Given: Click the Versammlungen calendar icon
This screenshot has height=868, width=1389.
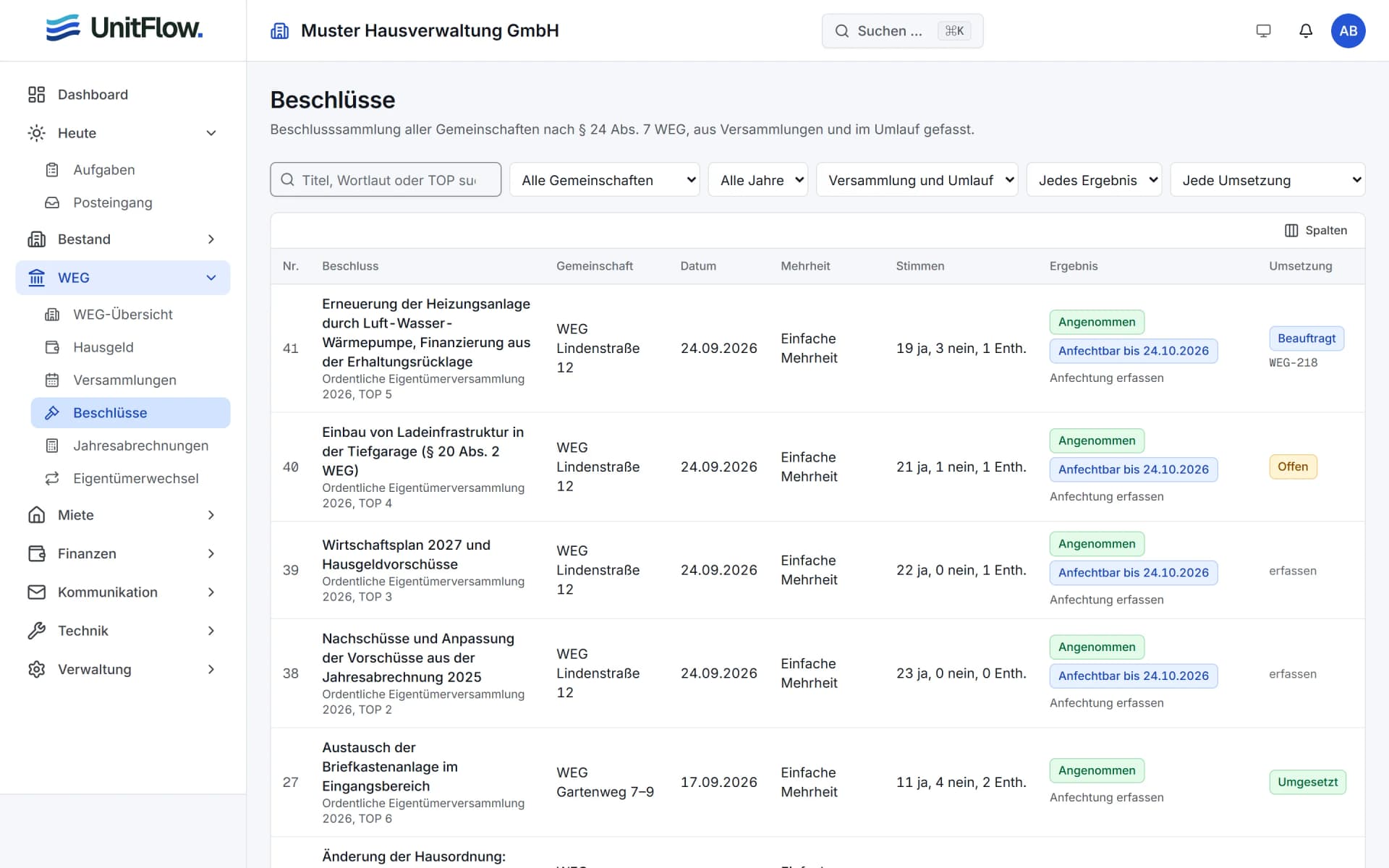Looking at the screenshot, I should 52,380.
